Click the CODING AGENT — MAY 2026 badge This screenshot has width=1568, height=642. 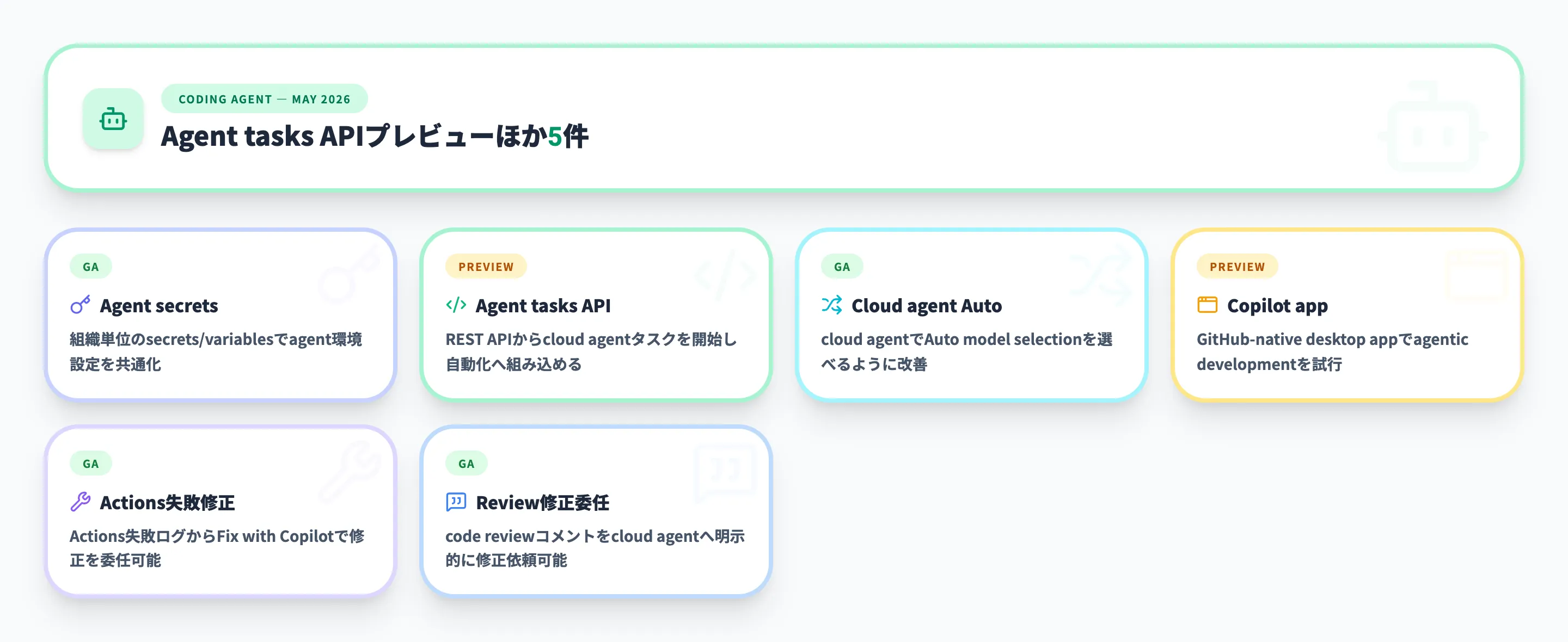[264, 99]
